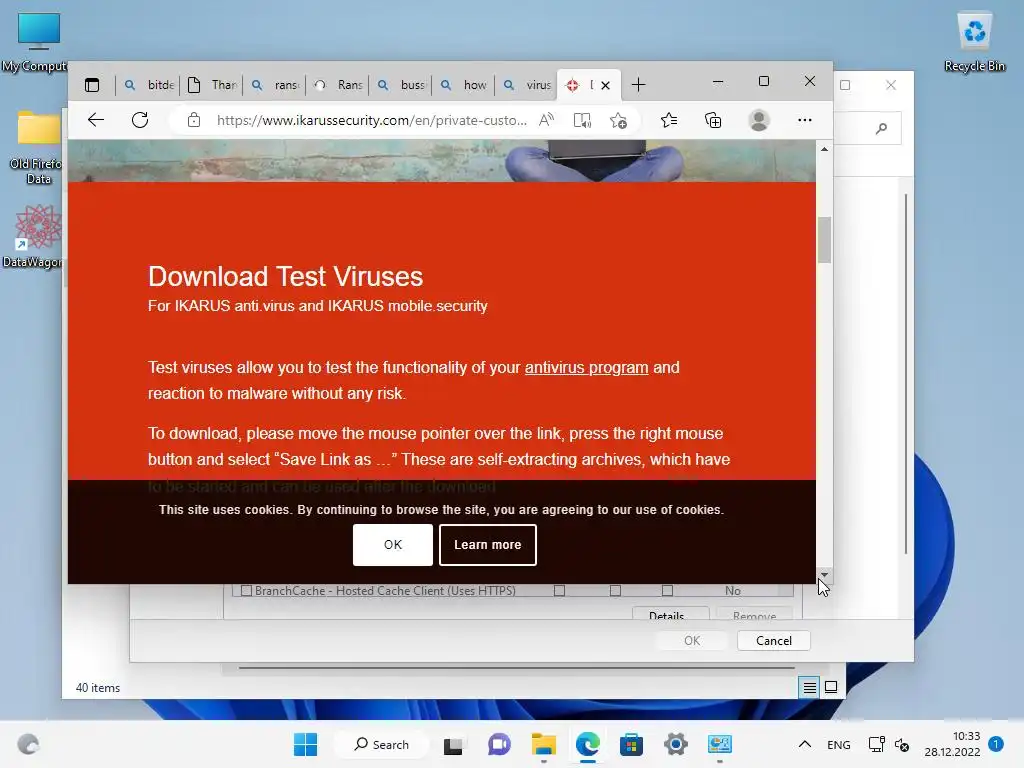Open Microsoft Store from the taskbar
This screenshot has width=1024, height=768.
[x=632, y=744]
